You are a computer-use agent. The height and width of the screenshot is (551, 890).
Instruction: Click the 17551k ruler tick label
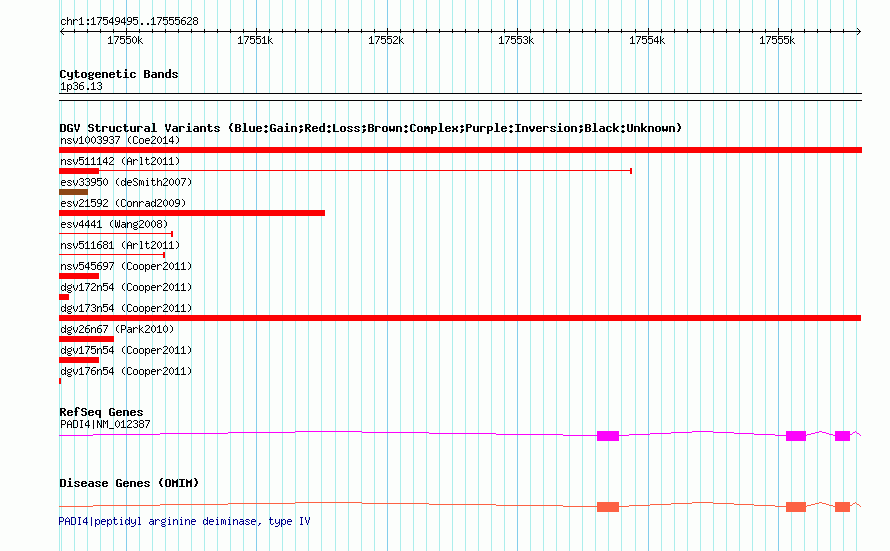point(255,40)
